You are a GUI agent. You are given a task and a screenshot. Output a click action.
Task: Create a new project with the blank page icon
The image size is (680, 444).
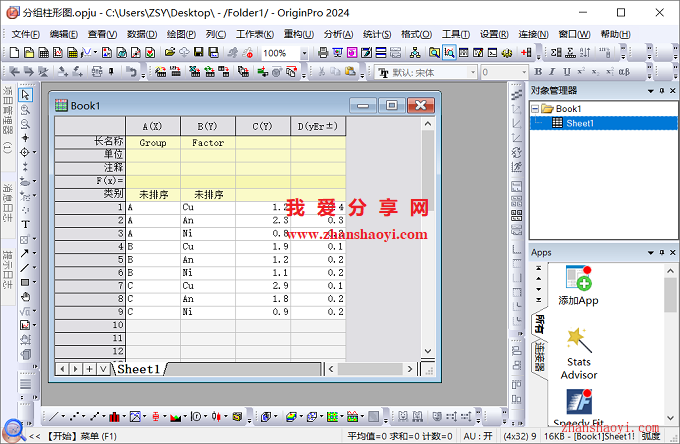(x=14, y=53)
